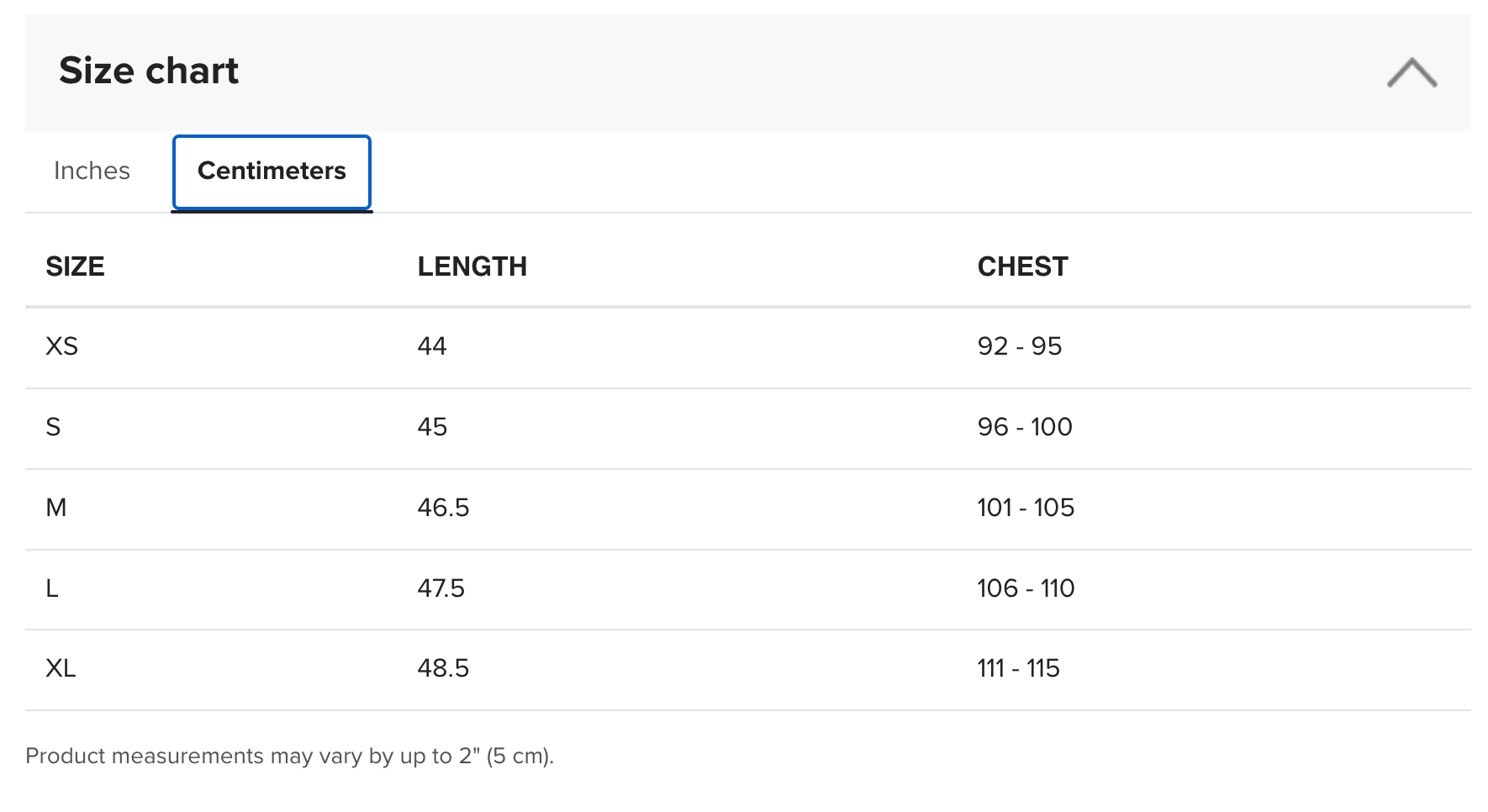Click the 46.5 length value
This screenshot has height=812, width=1488.
click(443, 508)
